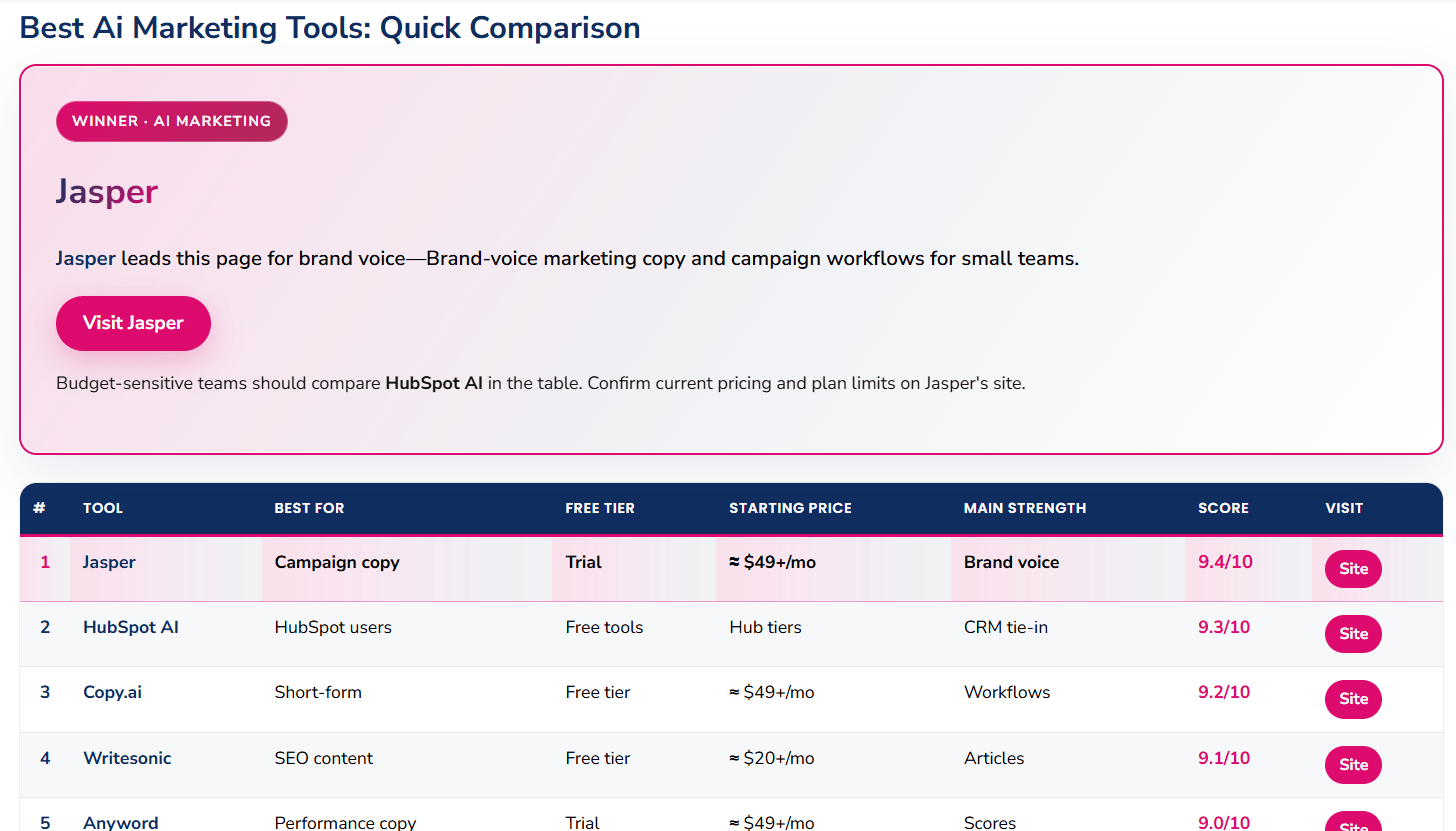
Task: Open the Site button in HubSpot AI row
Action: 1353,634
